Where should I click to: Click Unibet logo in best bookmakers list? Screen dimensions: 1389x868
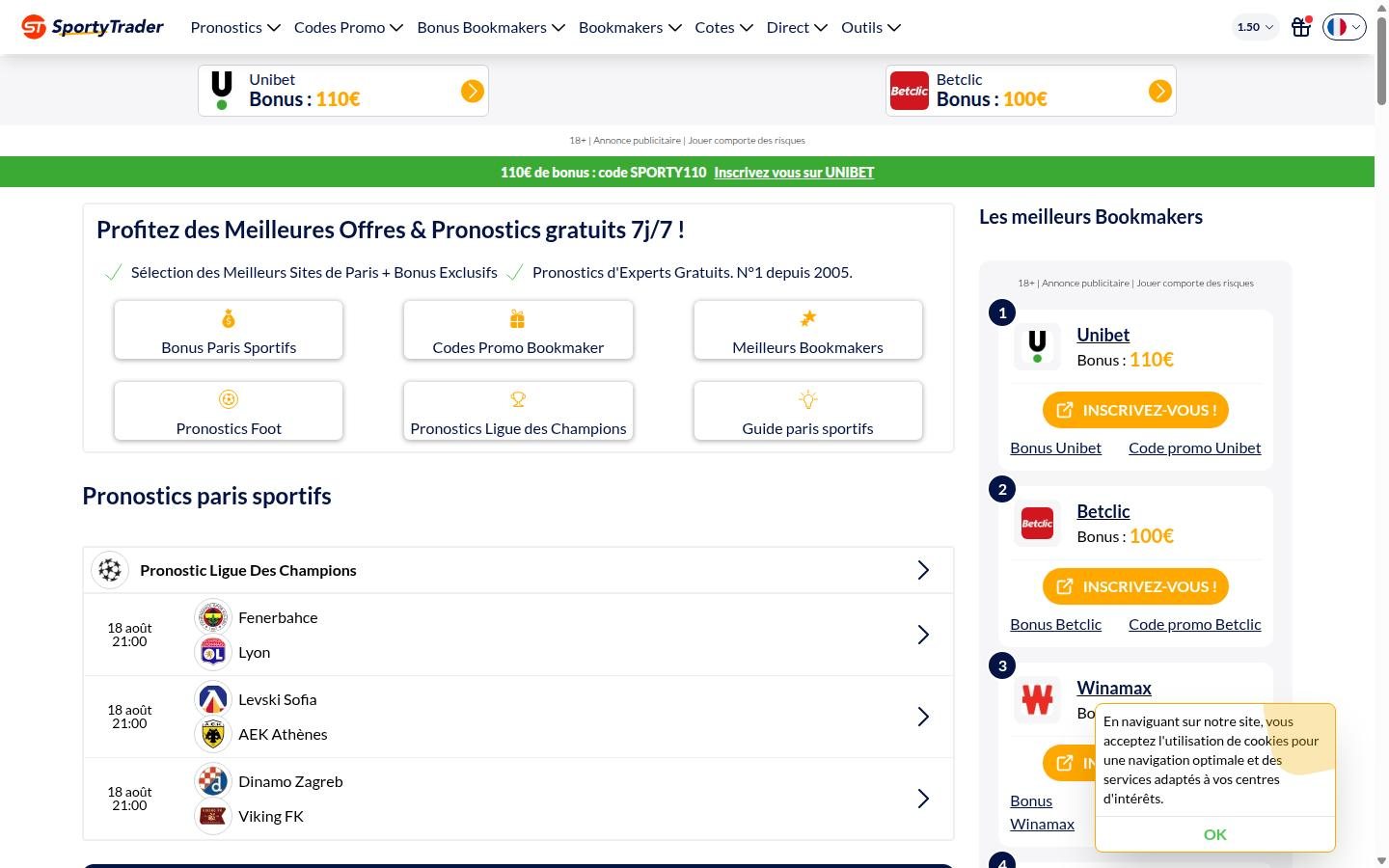click(1037, 347)
